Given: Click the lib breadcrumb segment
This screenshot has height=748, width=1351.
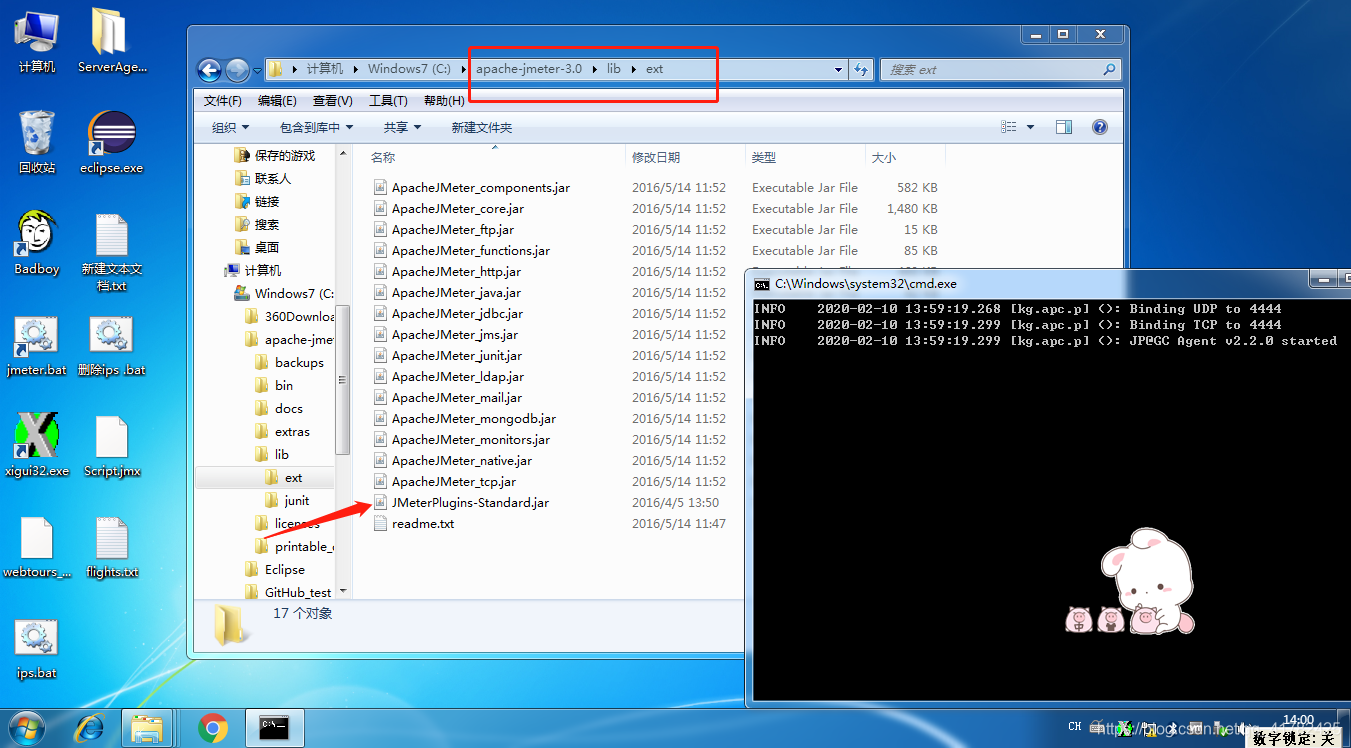Looking at the screenshot, I should point(614,69).
